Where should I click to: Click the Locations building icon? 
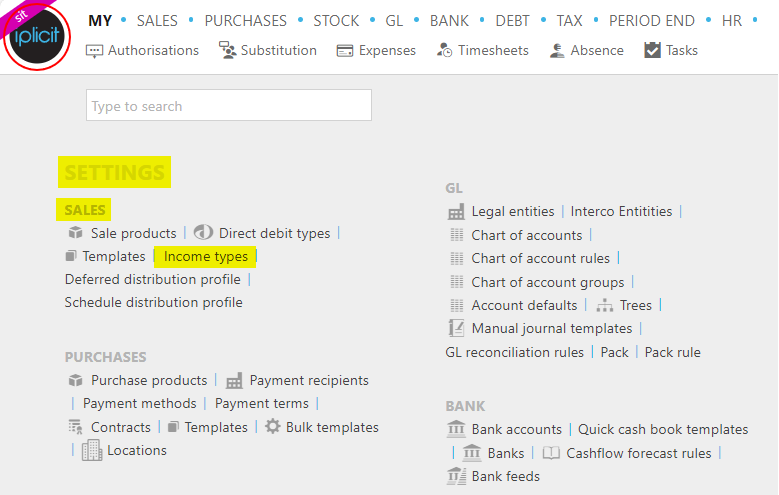[x=92, y=450]
